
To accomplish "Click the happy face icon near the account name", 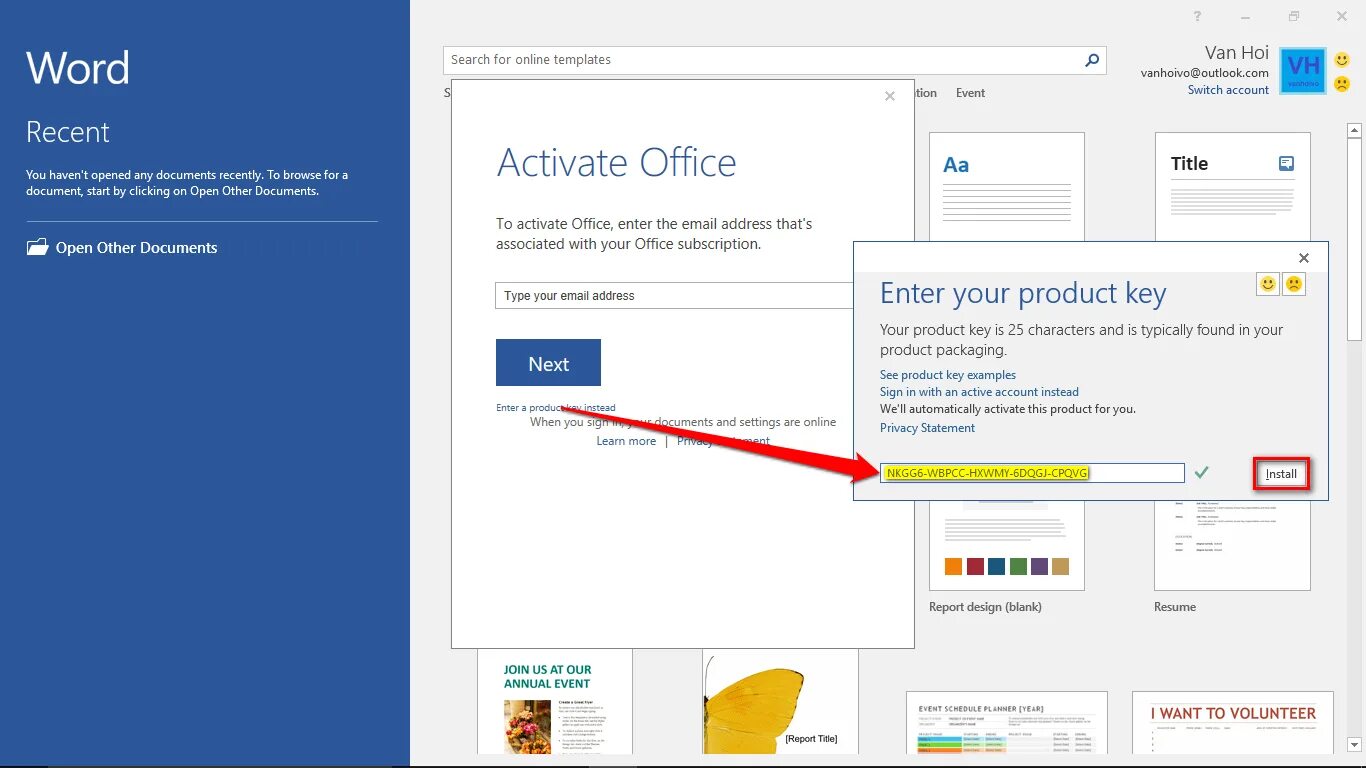I will tap(1341, 60).
